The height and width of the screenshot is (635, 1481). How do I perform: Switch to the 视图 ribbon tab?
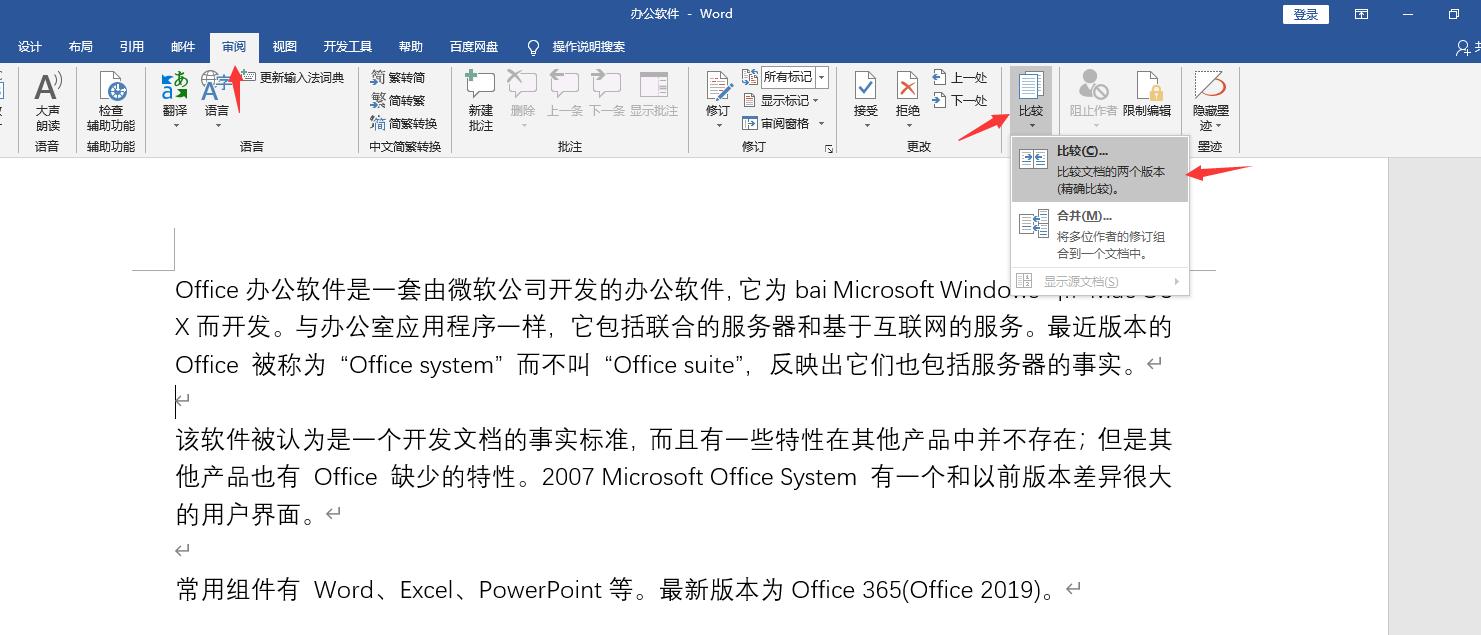[283, 46]
